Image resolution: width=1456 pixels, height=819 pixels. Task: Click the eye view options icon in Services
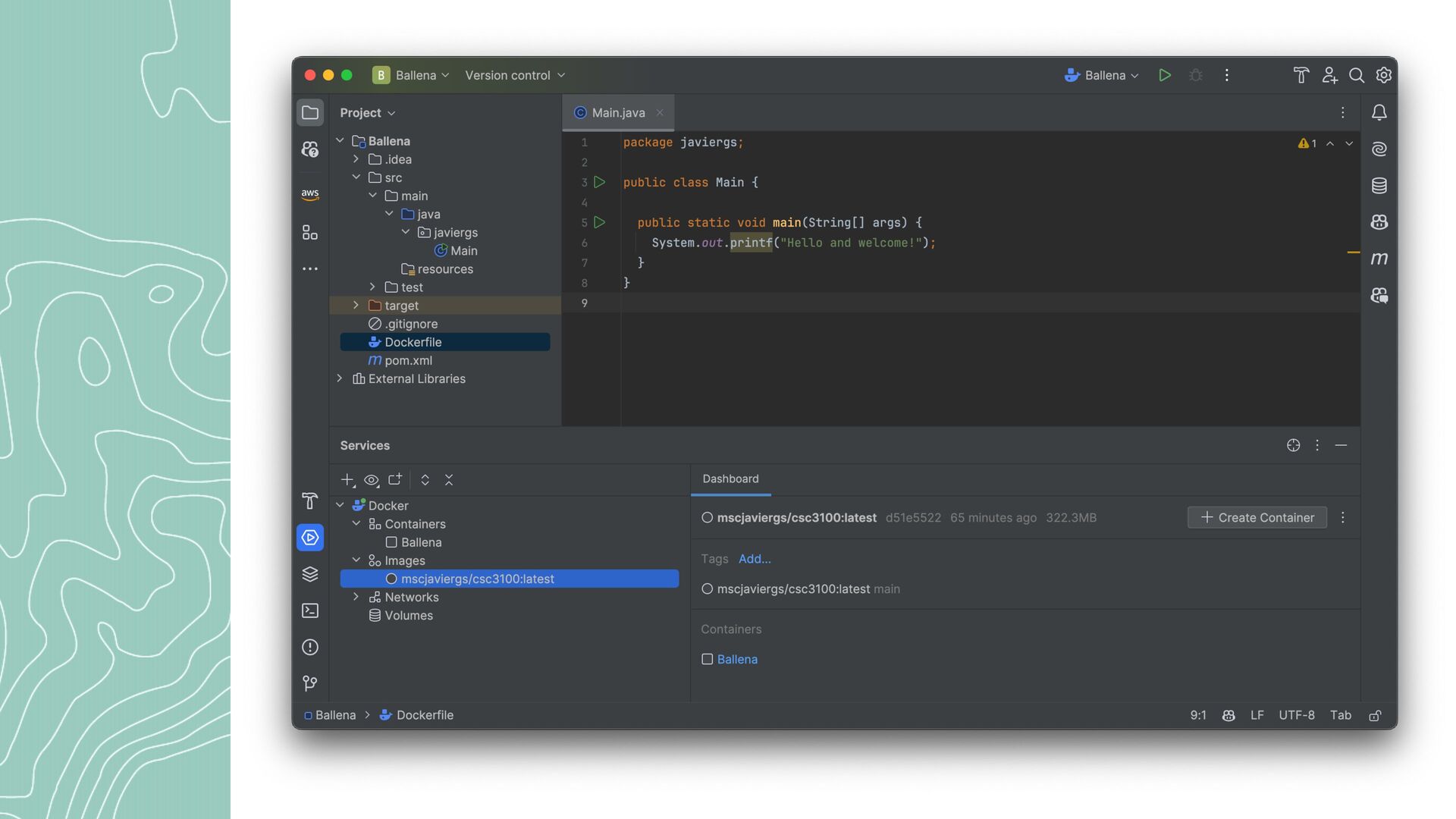pos(371,480)
